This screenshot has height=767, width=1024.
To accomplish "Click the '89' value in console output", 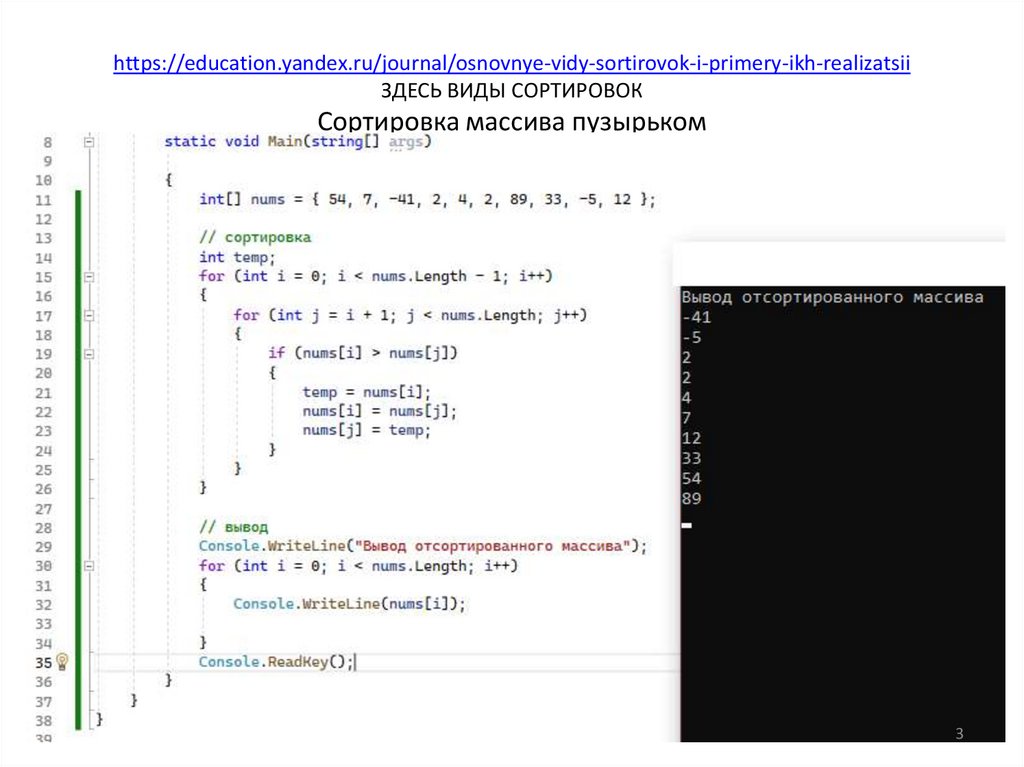I will point(691,499).
